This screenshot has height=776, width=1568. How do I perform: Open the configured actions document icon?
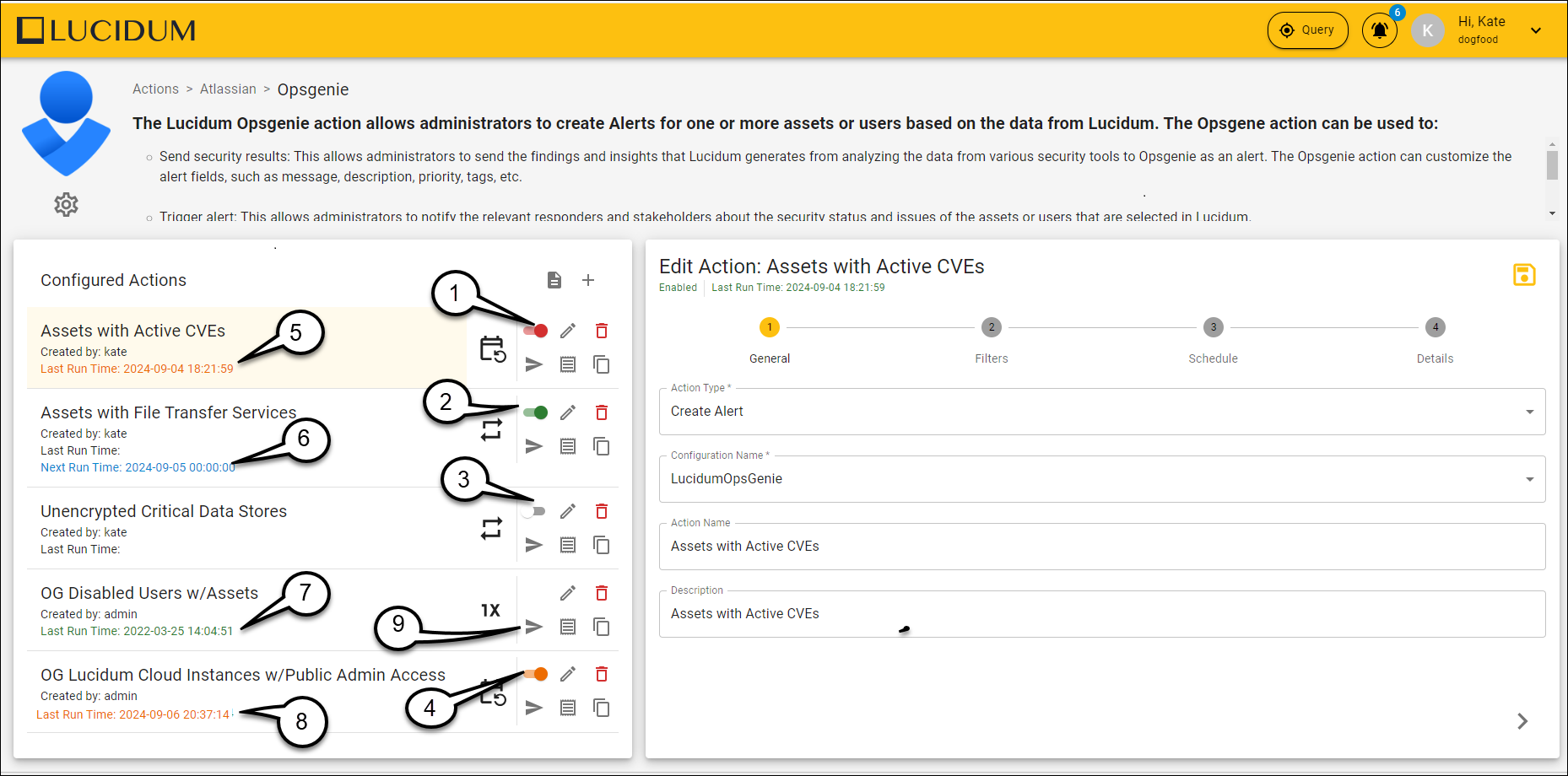[x=554, y=280]
